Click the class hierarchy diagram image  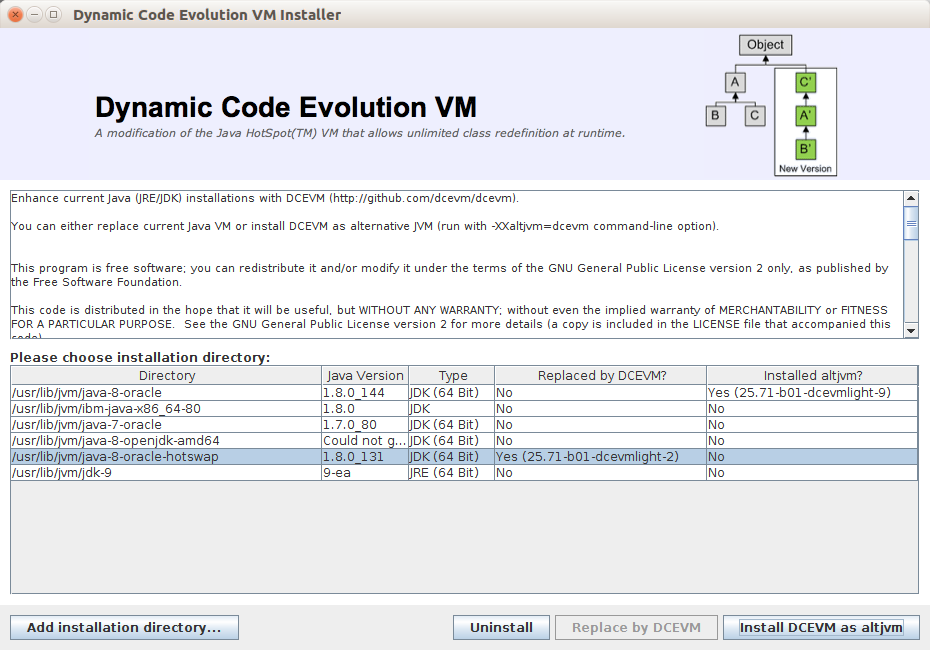point(770,105)
